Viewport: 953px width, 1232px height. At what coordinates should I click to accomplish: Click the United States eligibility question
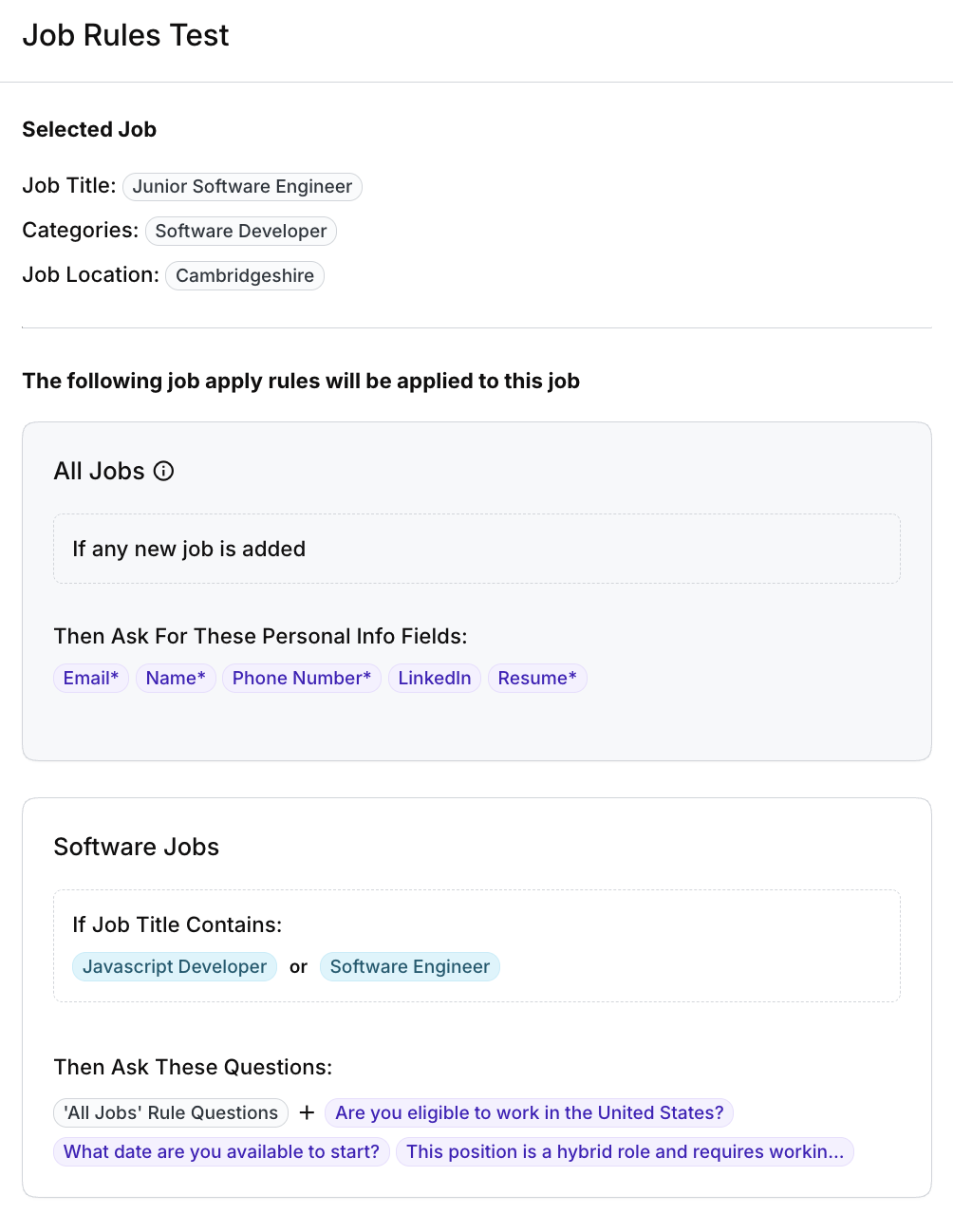tap(530, 1113)
